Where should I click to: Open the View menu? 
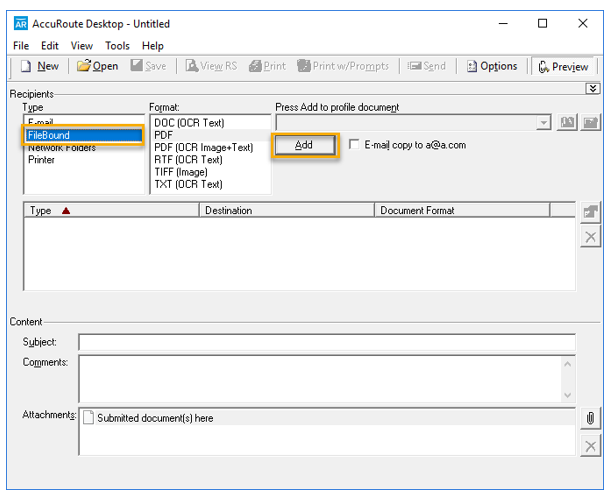(x=82, y=46)
